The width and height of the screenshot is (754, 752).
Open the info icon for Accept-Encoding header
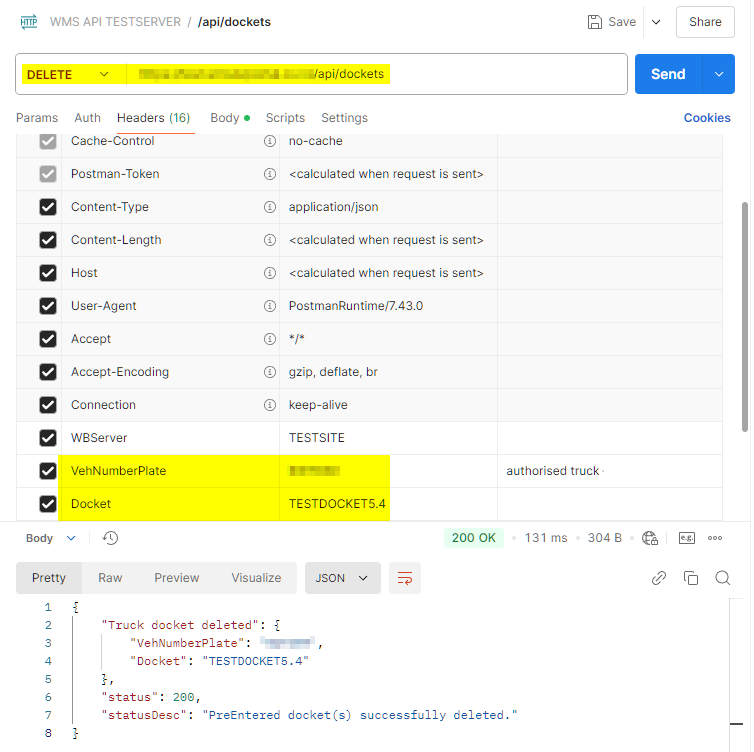[x=270, y=372]
